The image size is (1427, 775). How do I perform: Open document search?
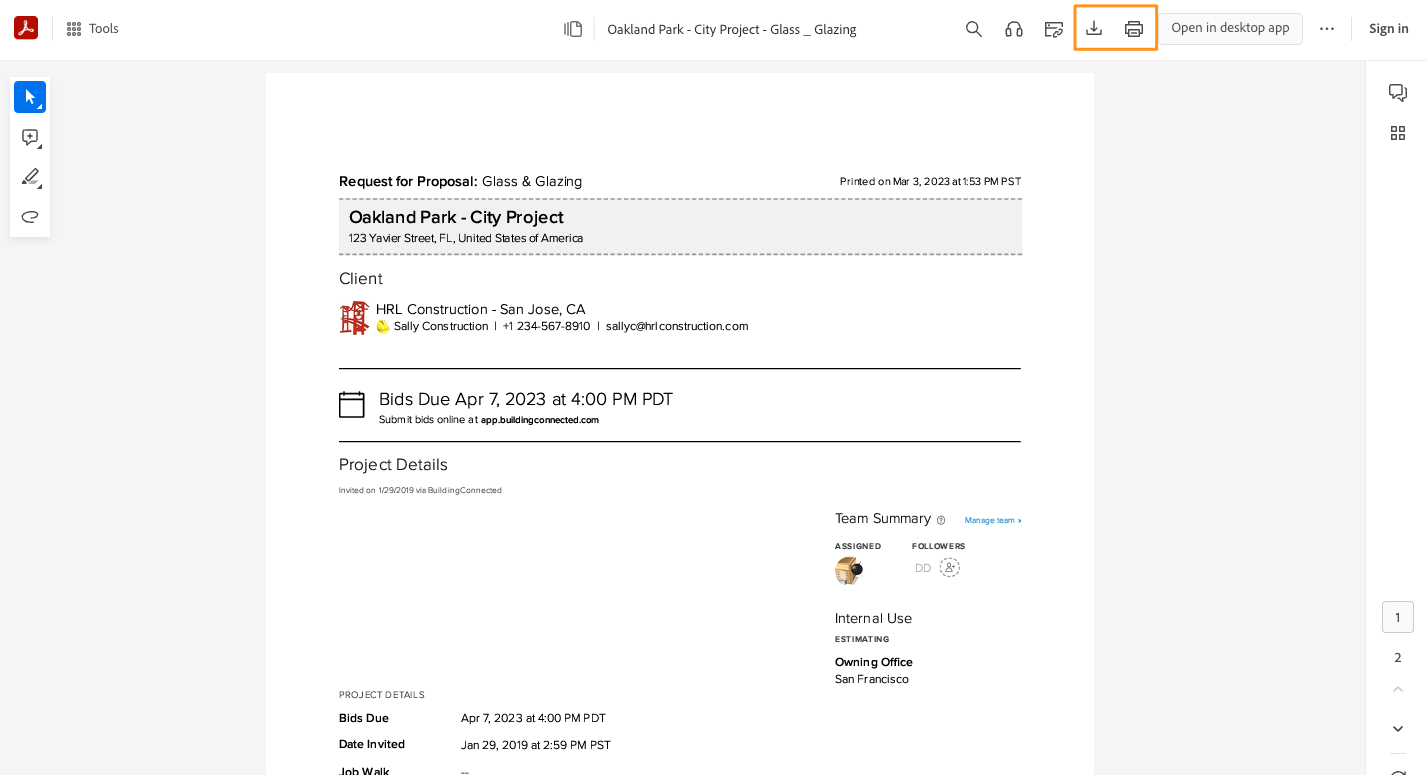(973, 29)
